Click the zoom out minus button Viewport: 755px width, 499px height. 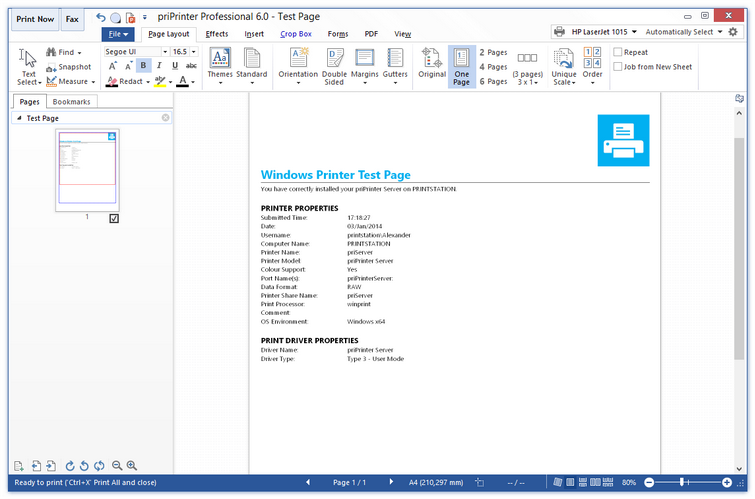point(649,482)
